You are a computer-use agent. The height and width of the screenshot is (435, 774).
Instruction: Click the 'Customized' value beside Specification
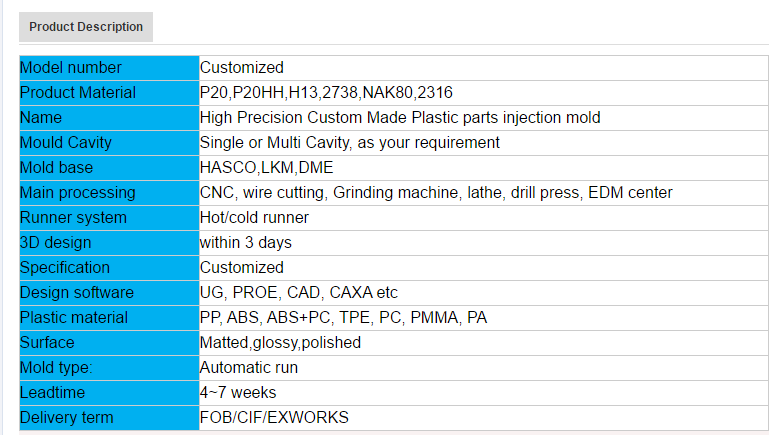point(241,268)
